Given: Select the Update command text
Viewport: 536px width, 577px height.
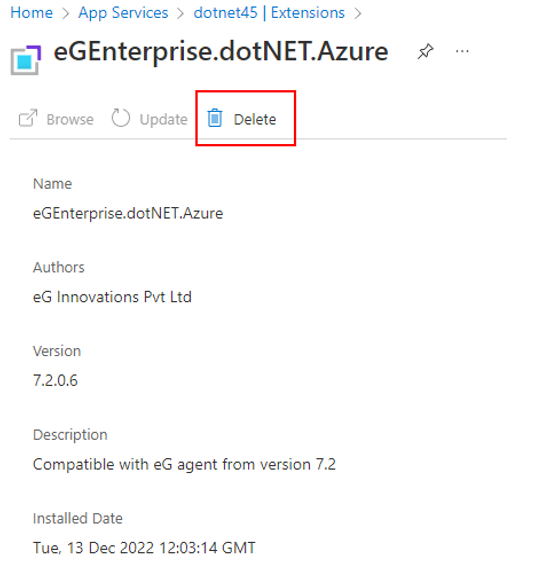Looking at the screenshot, I should 164,120.
